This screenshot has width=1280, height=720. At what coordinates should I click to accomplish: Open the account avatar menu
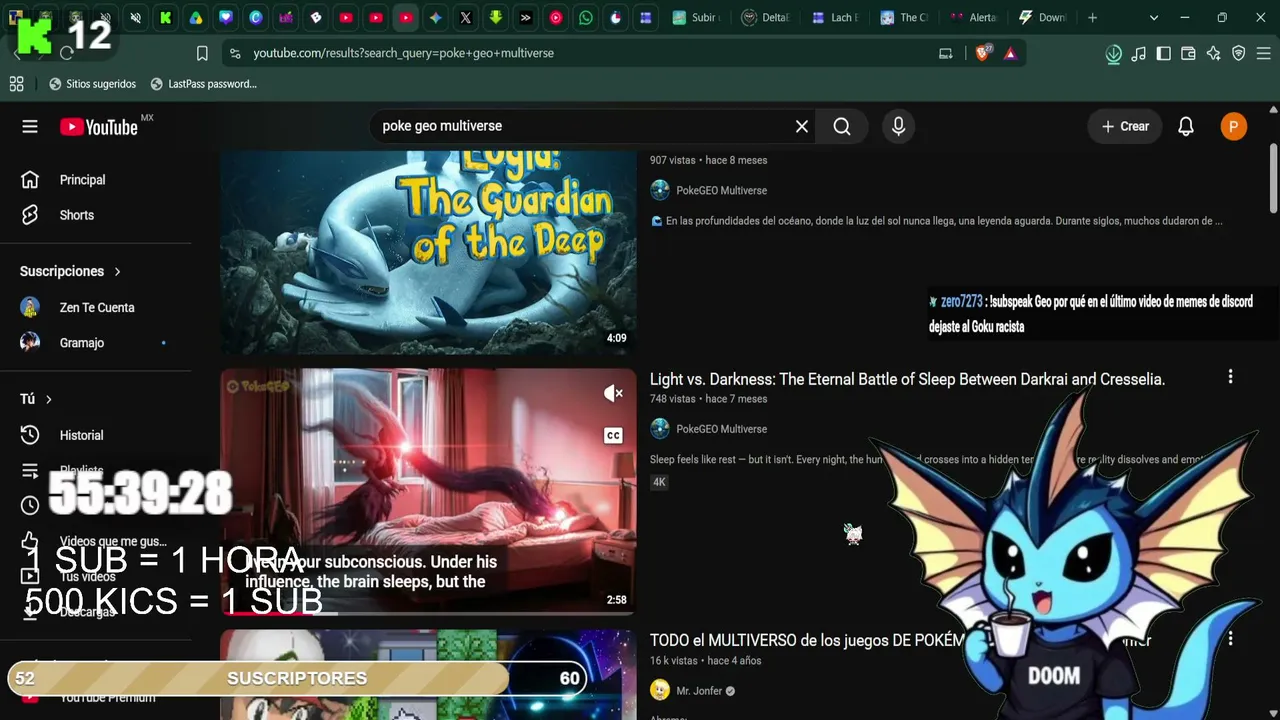1234,126
